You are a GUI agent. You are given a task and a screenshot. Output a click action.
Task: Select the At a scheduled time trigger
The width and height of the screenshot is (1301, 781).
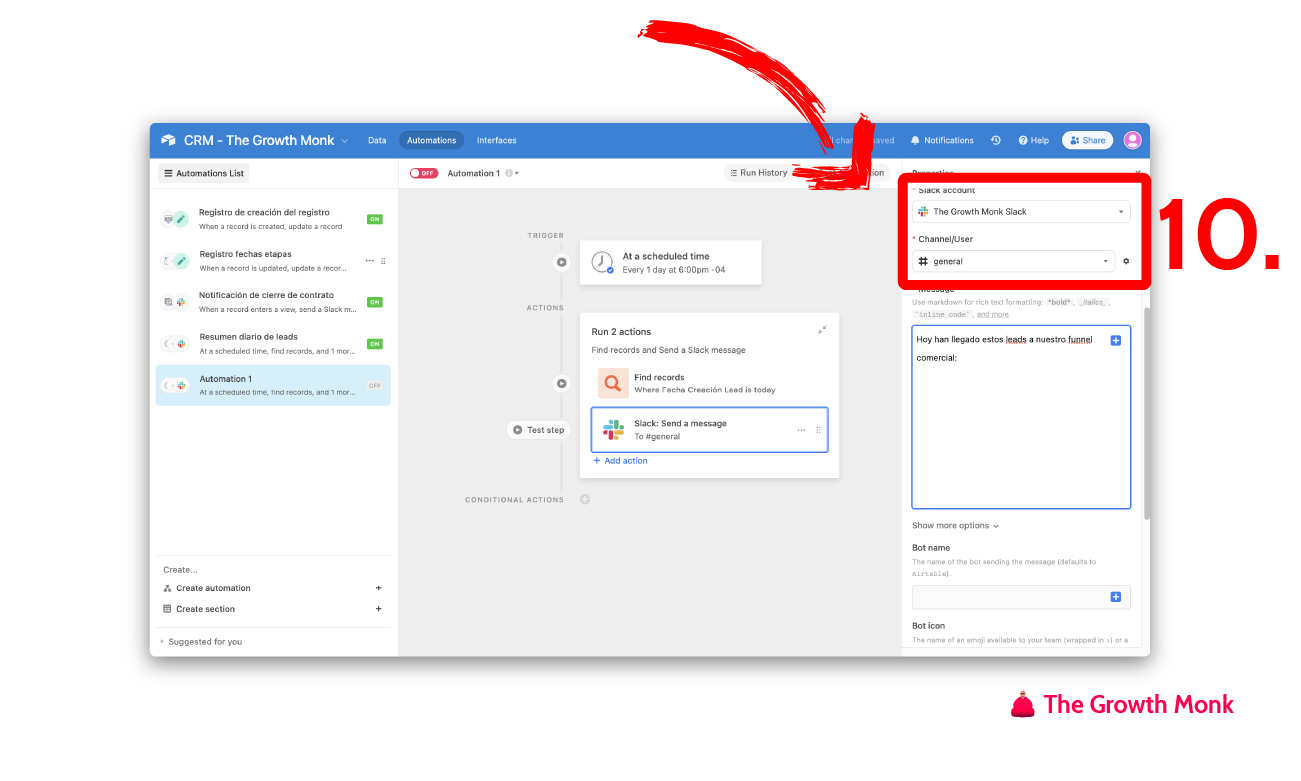(670, 262)
